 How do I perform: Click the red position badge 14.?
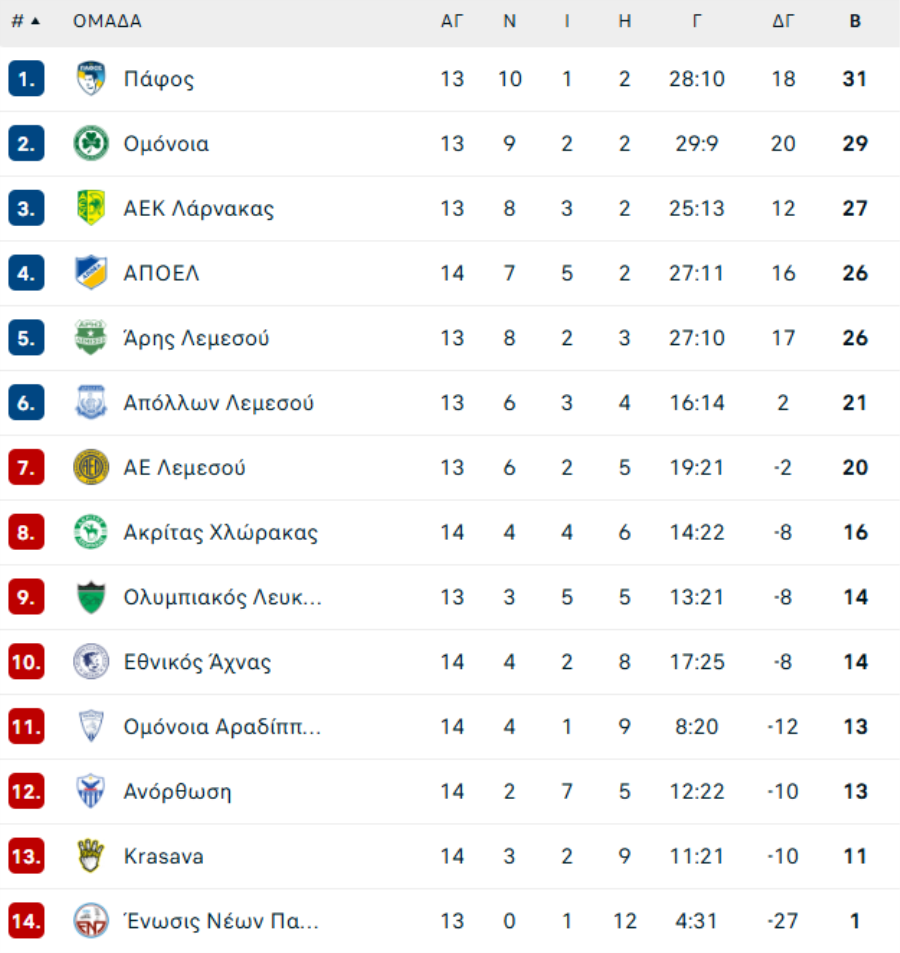click(x=26, y=921)
